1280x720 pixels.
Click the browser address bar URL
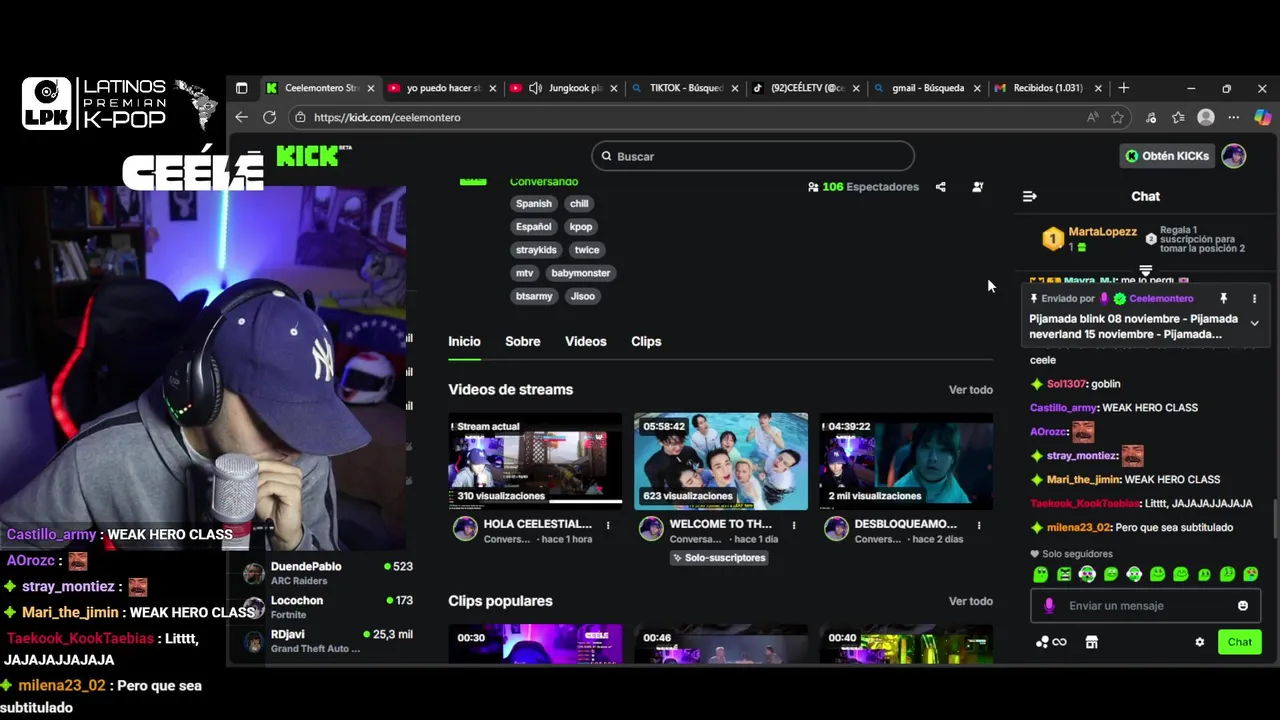coord(387,117)
